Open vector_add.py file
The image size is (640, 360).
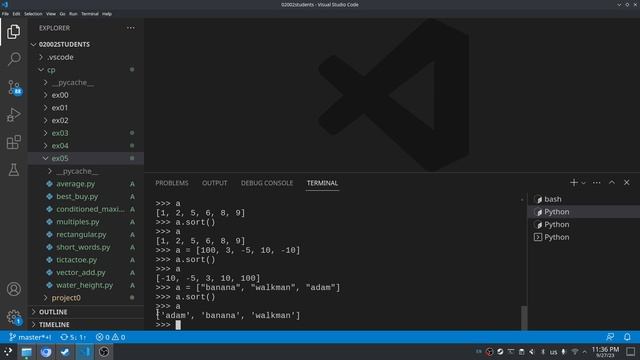tap(81, 272)
